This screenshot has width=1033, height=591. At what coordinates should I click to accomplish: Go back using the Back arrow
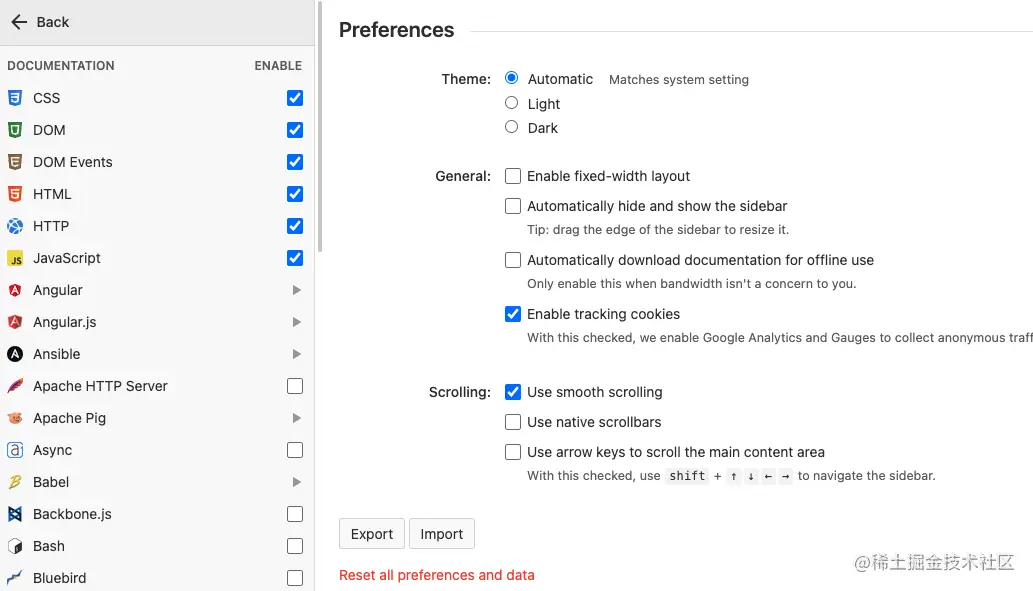19,22
